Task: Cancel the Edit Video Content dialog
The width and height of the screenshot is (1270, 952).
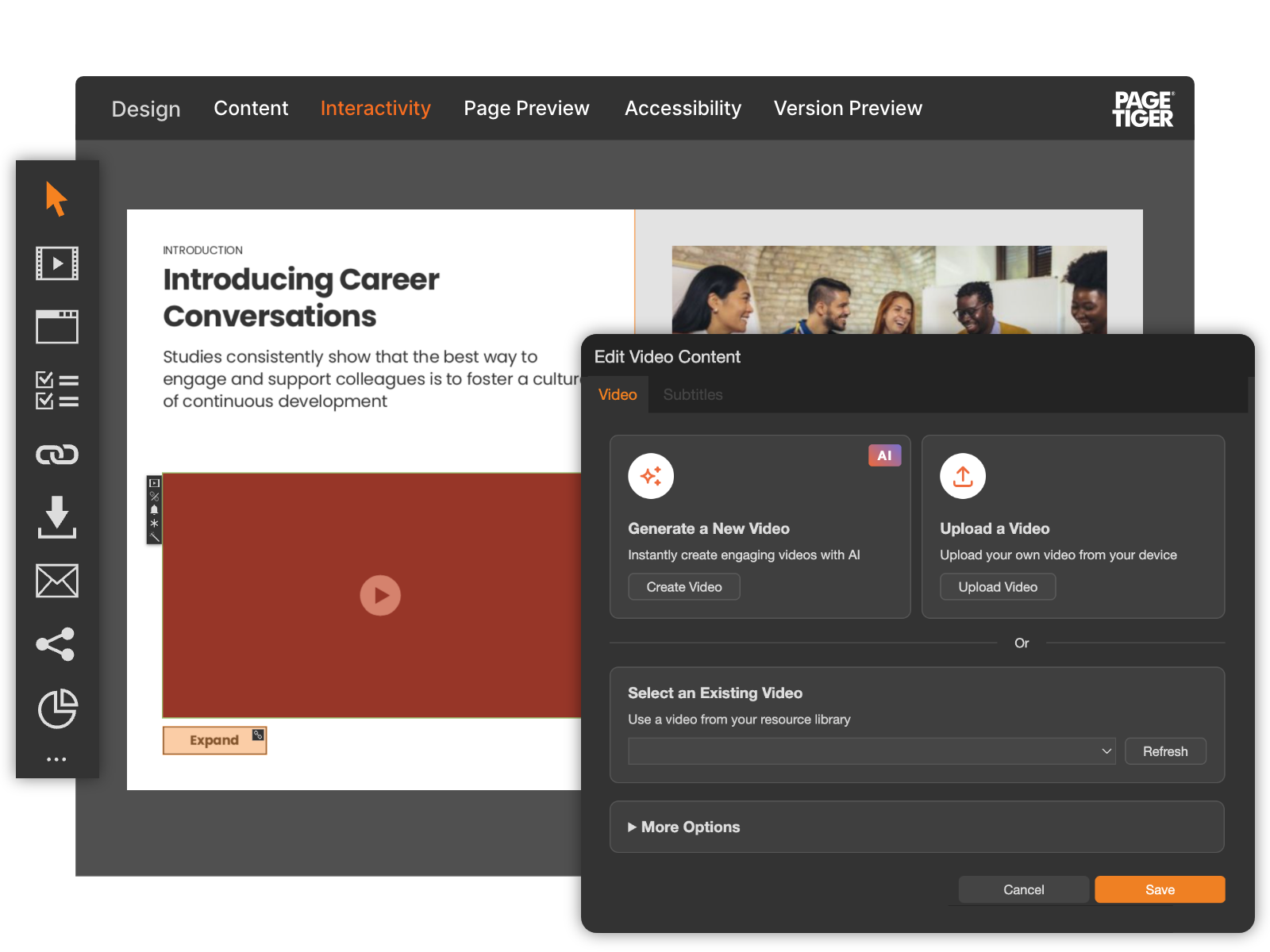Action: [1023, 889]
